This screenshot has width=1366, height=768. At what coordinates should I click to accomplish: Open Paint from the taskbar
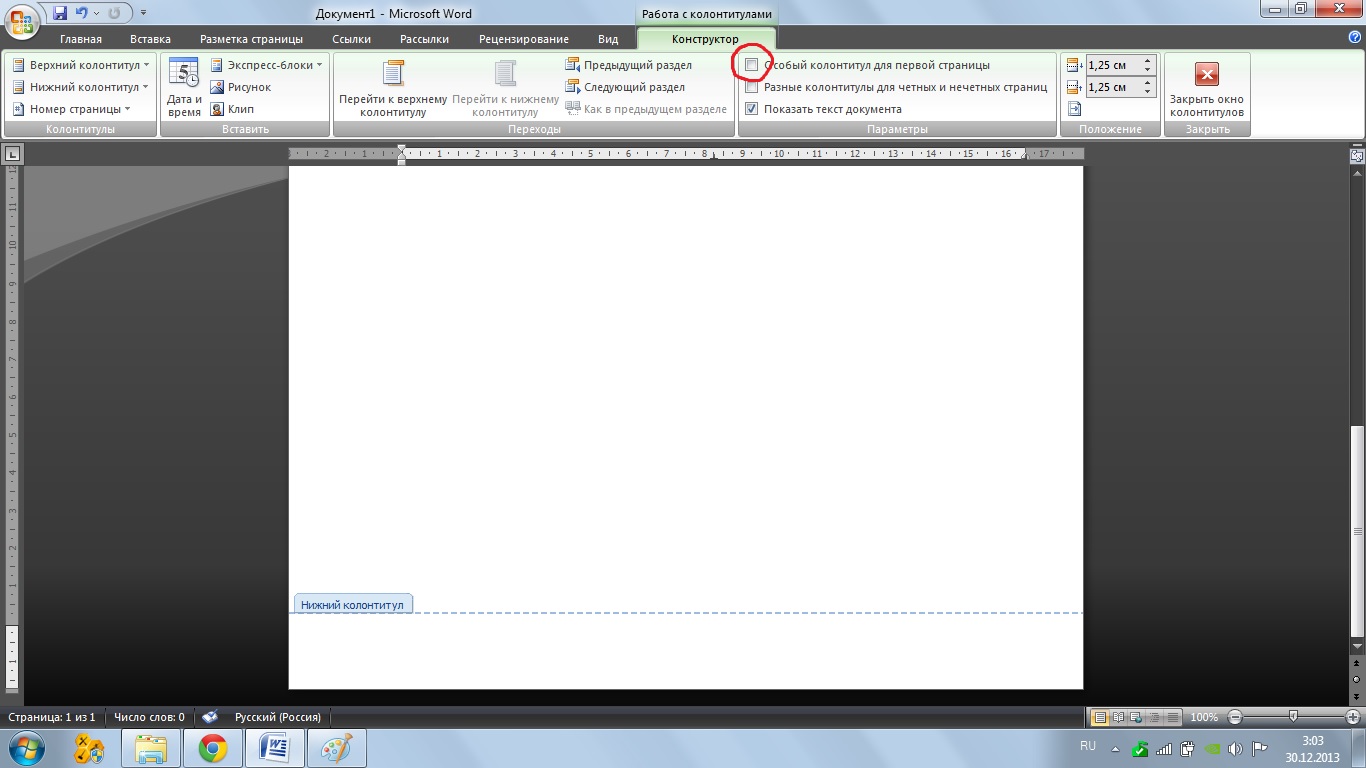(337, 748)
